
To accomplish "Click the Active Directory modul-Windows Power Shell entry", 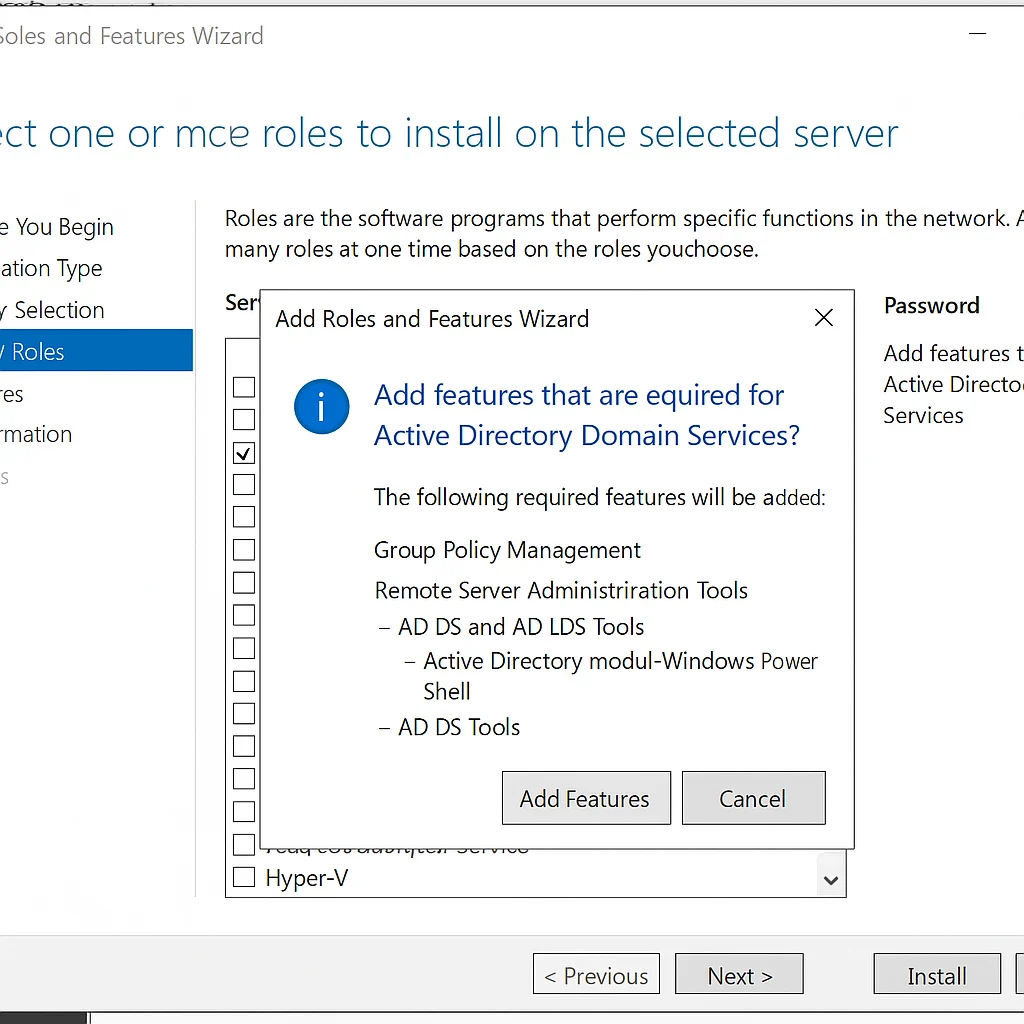I will pyautogui.click(x=620, y=676).
